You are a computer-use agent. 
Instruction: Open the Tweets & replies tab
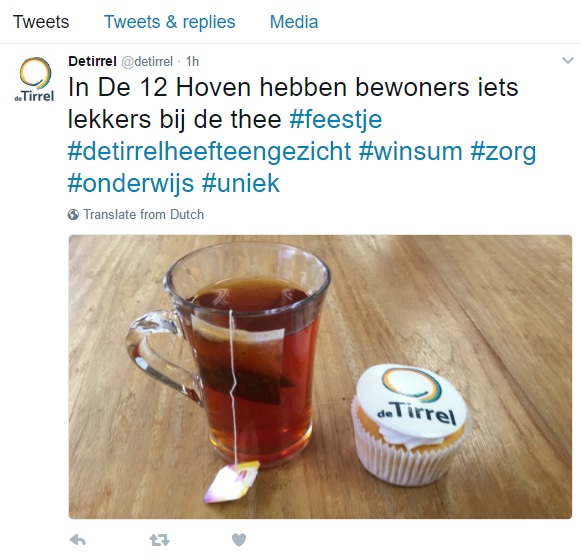tap(170, 22)
